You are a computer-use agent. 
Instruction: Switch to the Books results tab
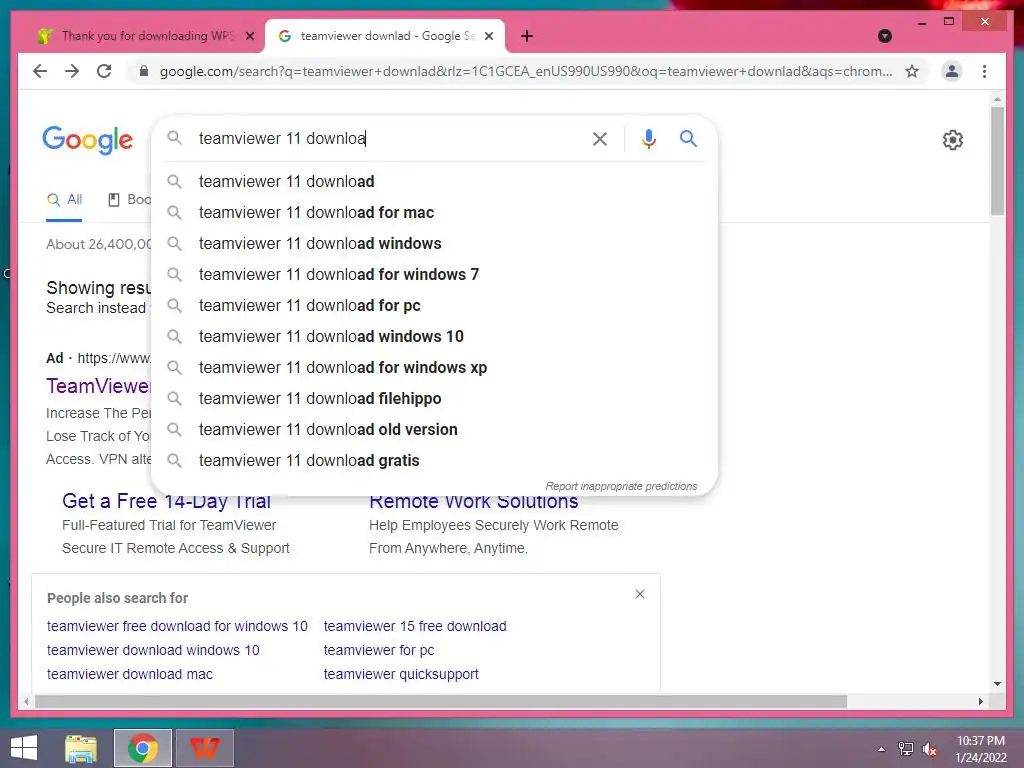click(x=129, y=200)
